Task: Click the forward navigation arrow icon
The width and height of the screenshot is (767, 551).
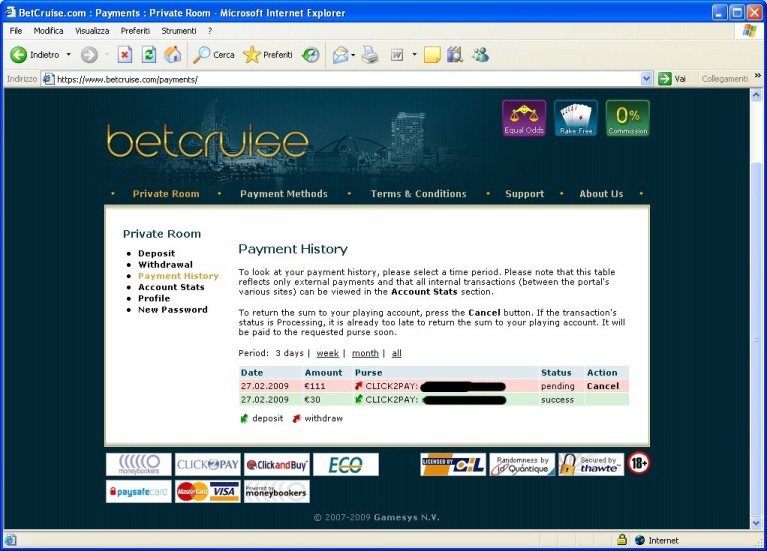Action: 89,55
